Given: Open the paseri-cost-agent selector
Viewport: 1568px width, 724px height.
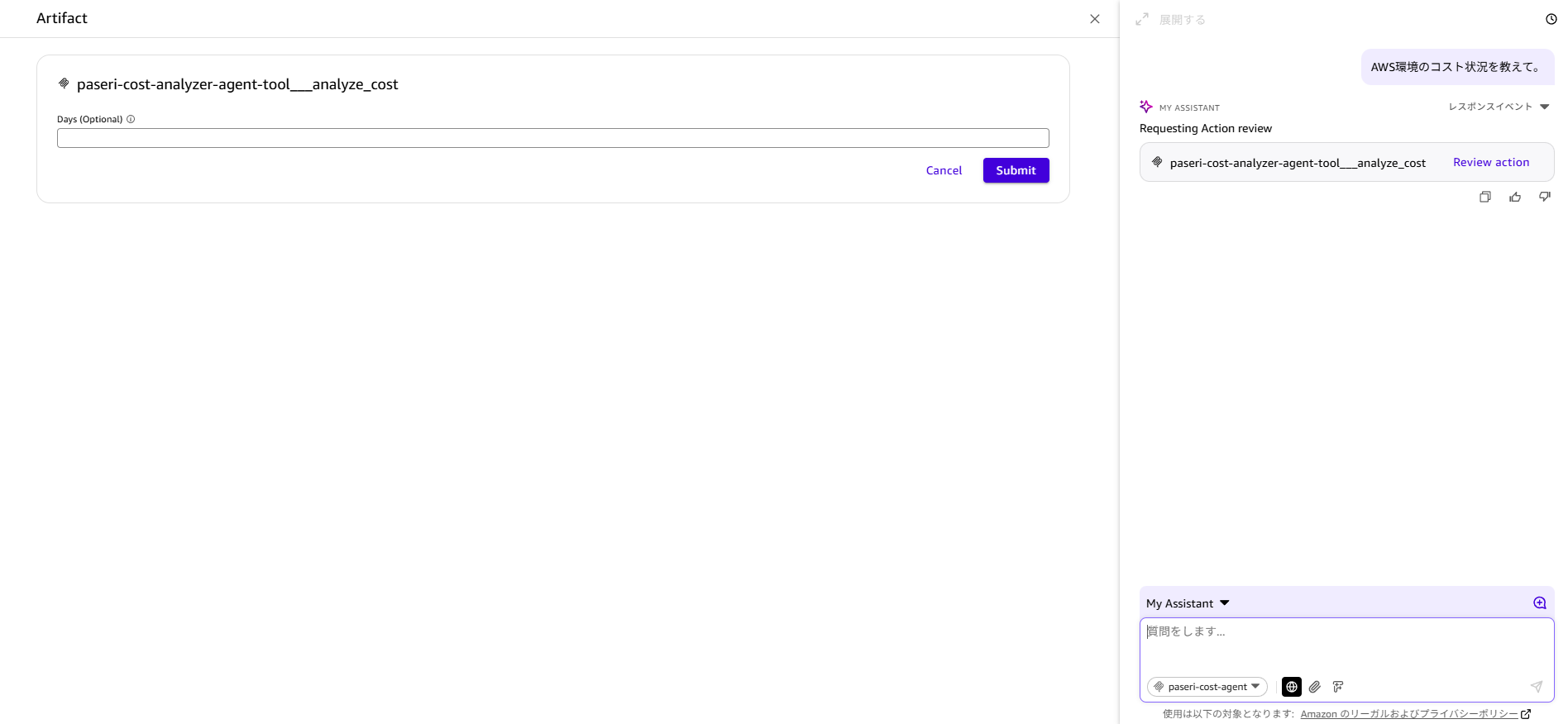Looking at the screenshot, I should [1207, 687].
